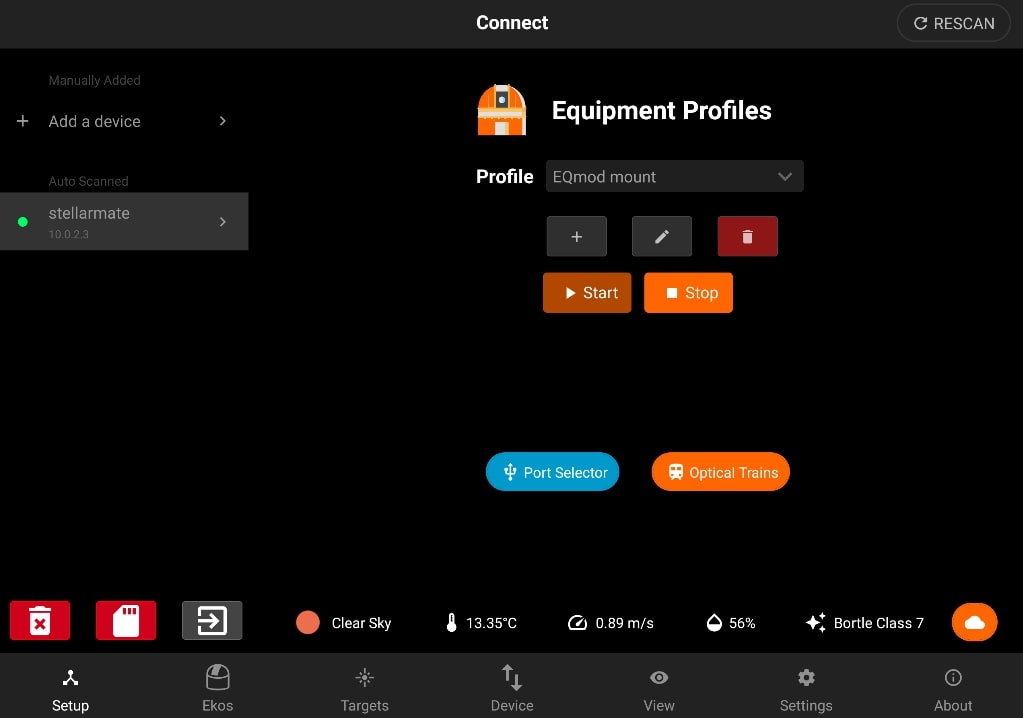
Task: Click the wind speed 0.89 m/s
Action: click(624, 623)
